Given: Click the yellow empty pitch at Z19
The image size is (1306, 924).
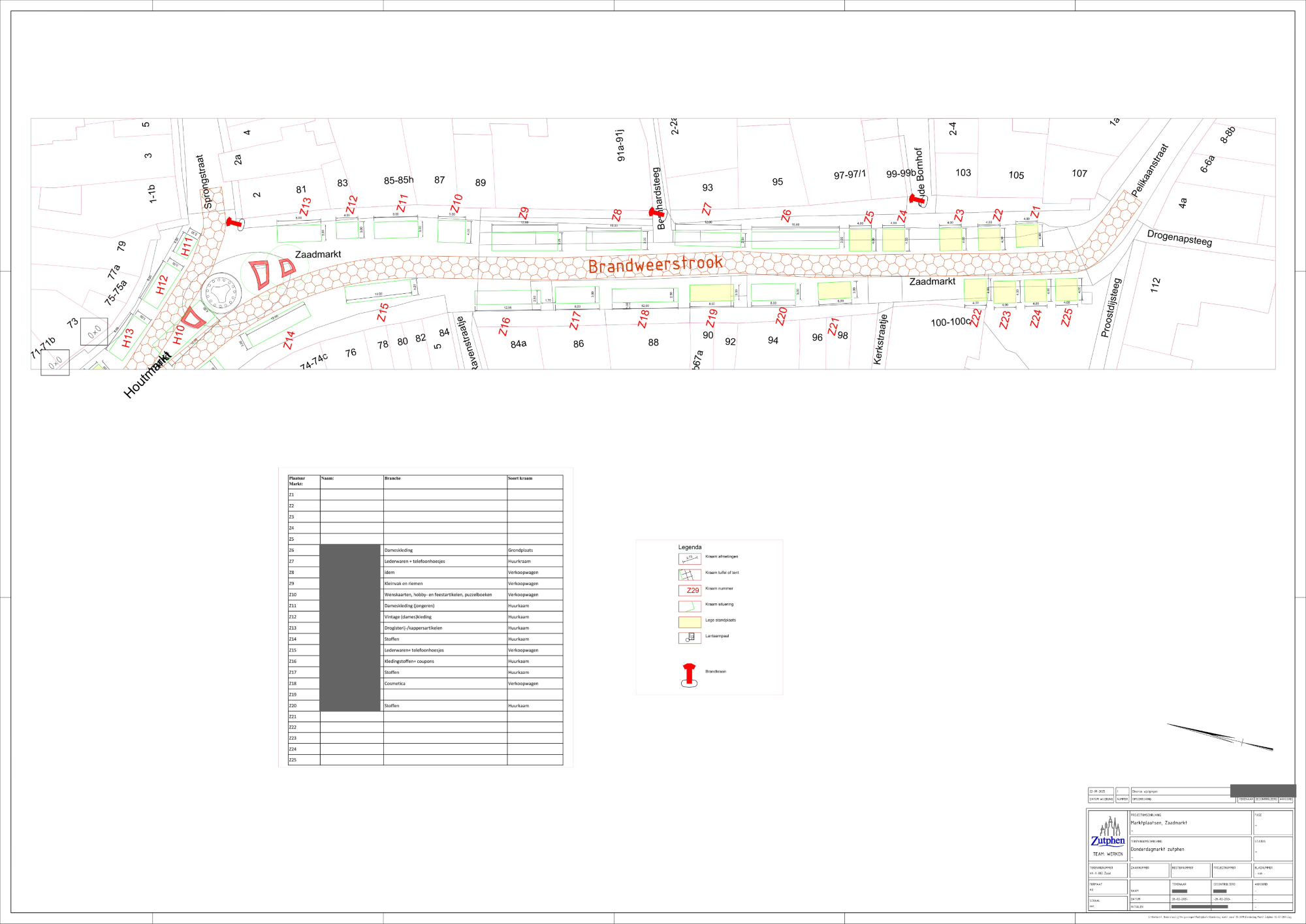Looking at the screenshot, I should [x=710, y=293].
